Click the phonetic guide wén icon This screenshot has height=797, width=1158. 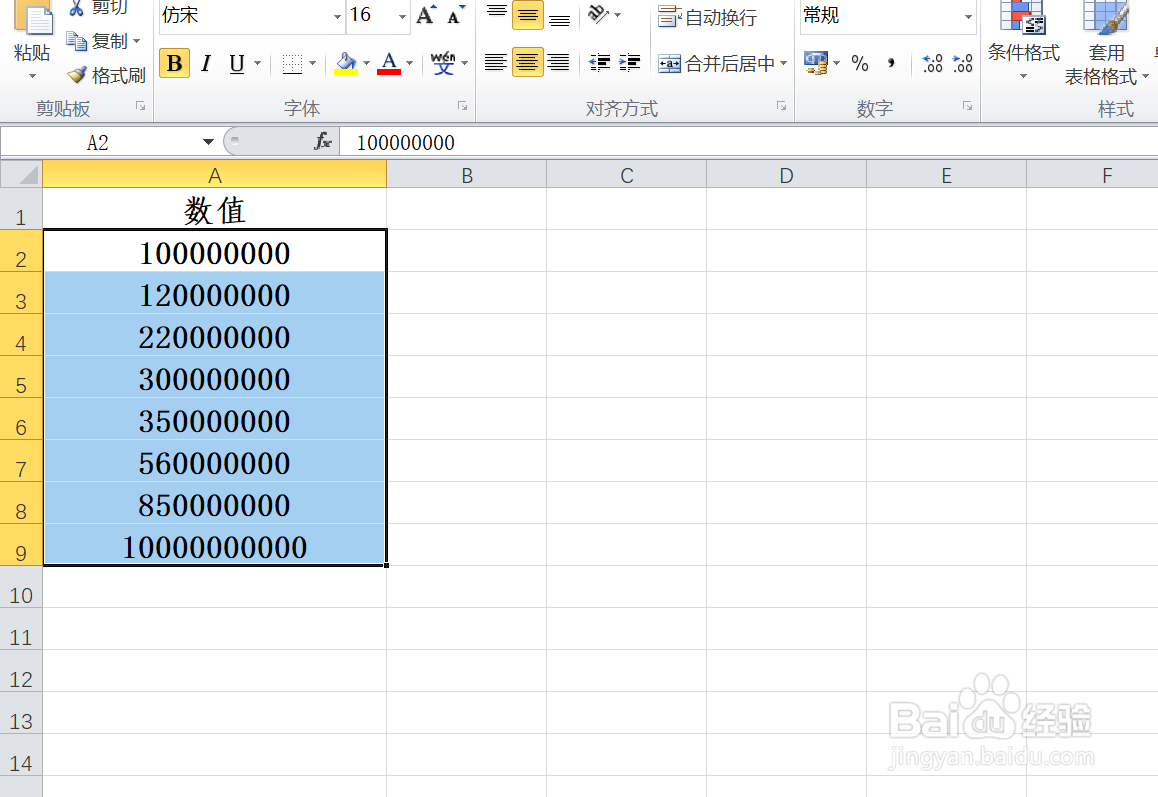[443, 64]
